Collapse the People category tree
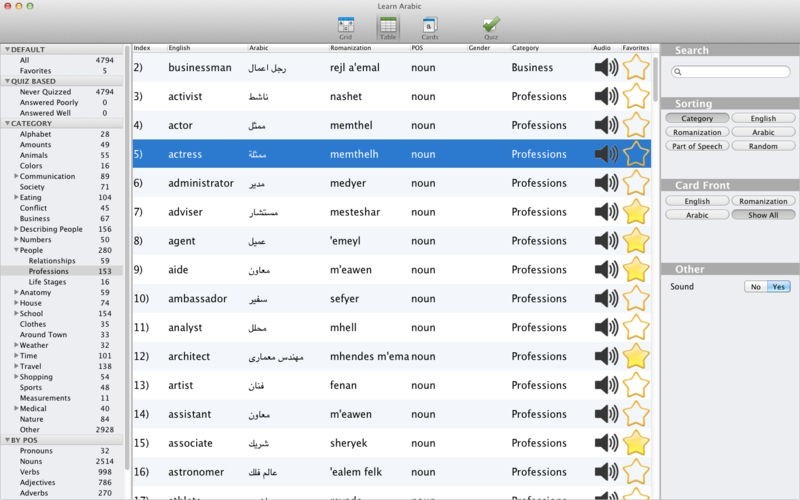 [17, 251]
